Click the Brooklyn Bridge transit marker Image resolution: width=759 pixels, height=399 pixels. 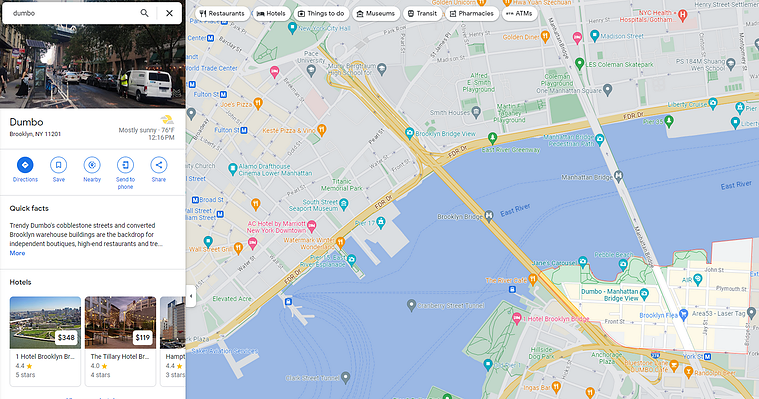489,215
